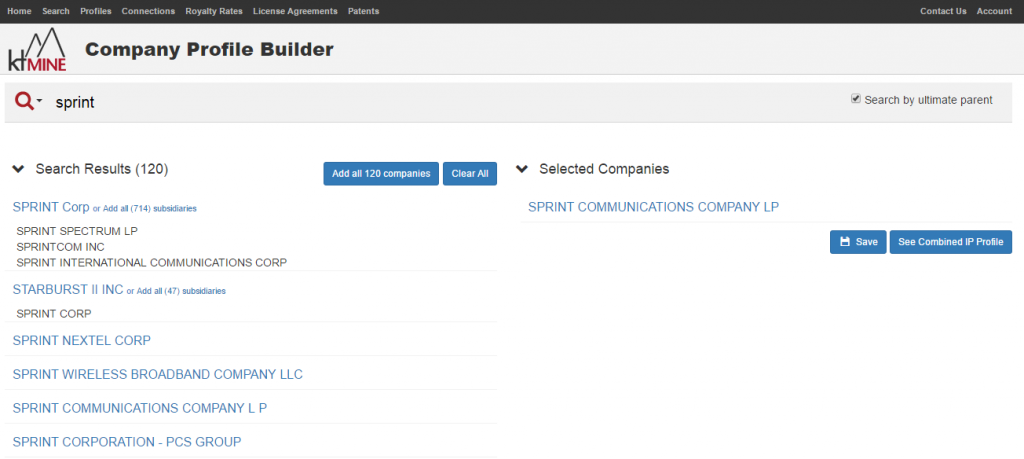Open the Account menu
Viewport: 1024px width, 459px height.
[x=994, y=11]
